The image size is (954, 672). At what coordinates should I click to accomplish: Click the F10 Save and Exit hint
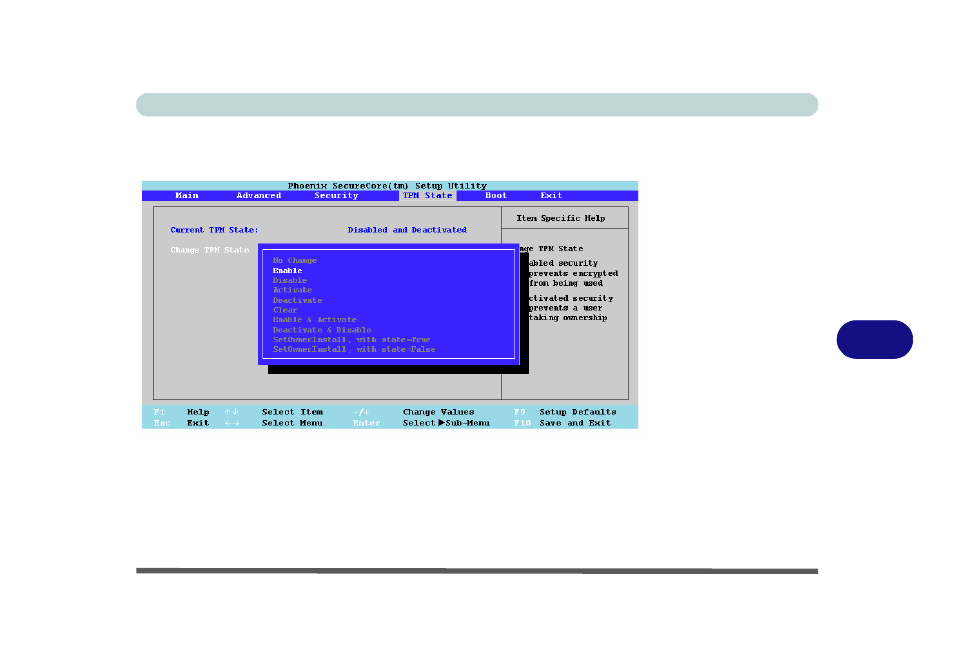(562, 423)
